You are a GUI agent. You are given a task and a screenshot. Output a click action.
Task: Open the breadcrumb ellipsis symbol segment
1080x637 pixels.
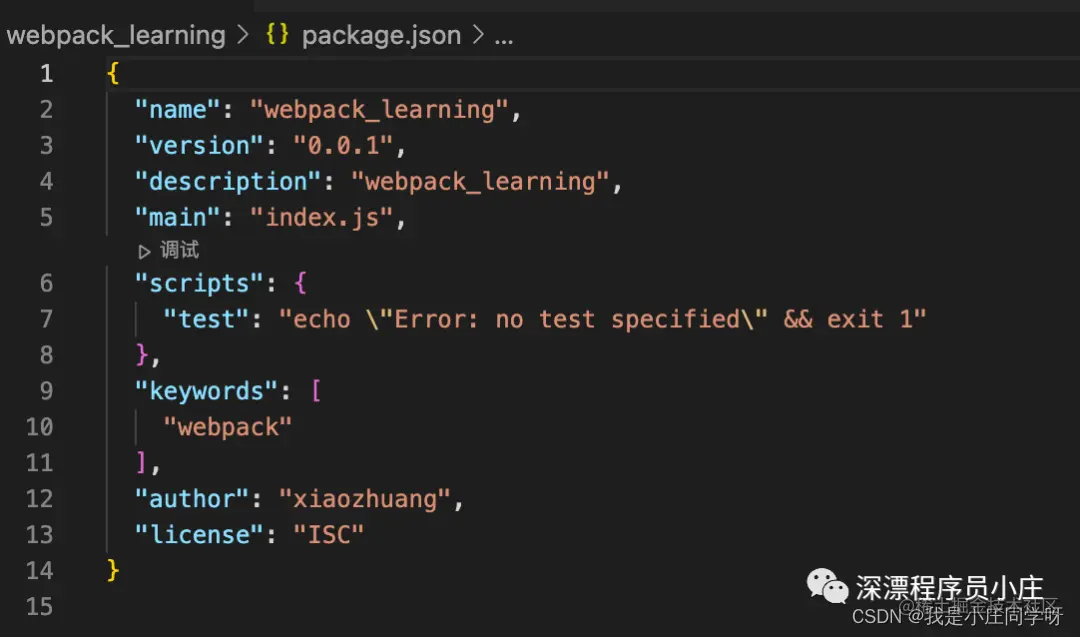click(503, 39)
